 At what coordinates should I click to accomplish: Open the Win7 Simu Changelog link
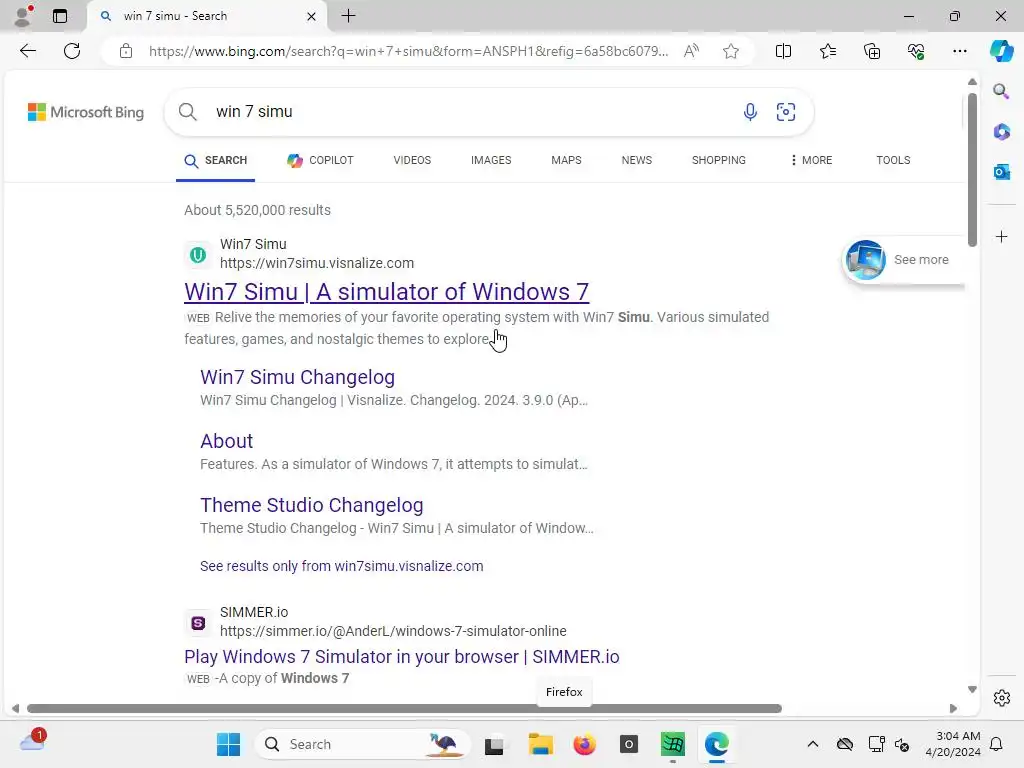pyautogui.click(x=297, y=377)
